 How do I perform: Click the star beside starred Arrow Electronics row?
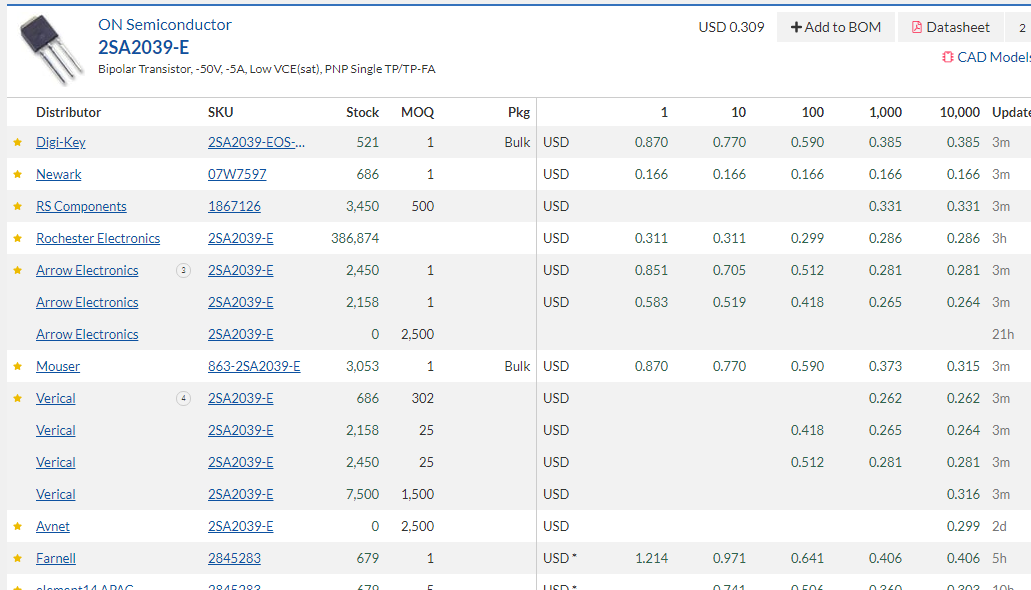[x=18, y=270]
